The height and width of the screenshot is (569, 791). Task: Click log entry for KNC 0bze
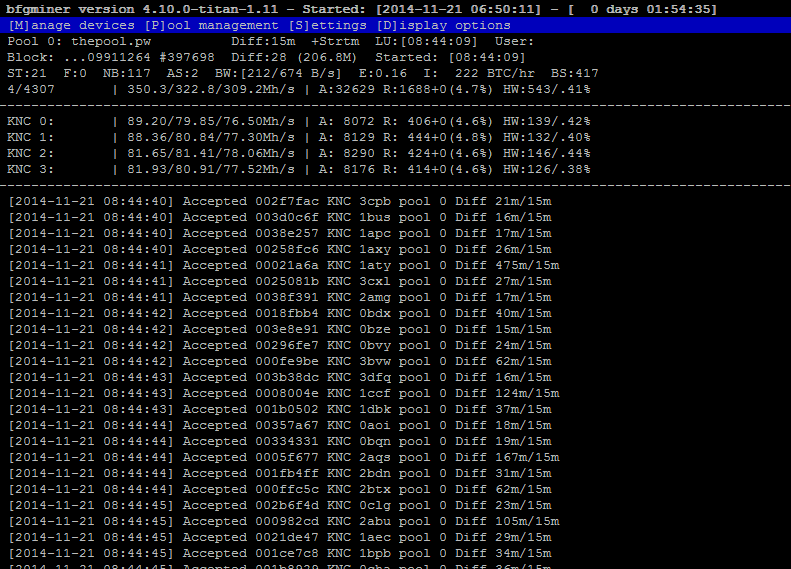point(280,329)
